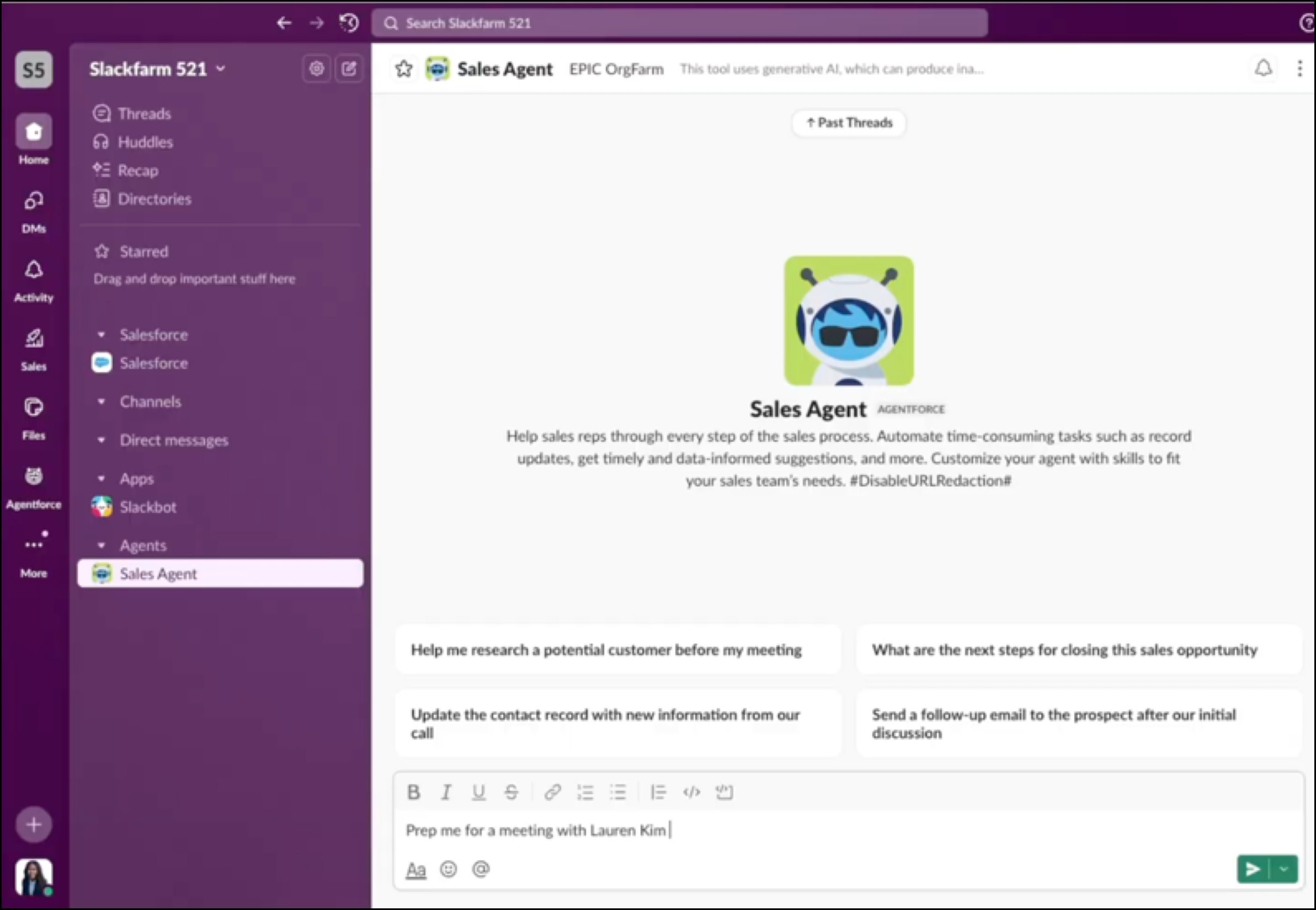1316x910 pixels.
Task: Open Sales in the left rail
Action: coord(34,350)
